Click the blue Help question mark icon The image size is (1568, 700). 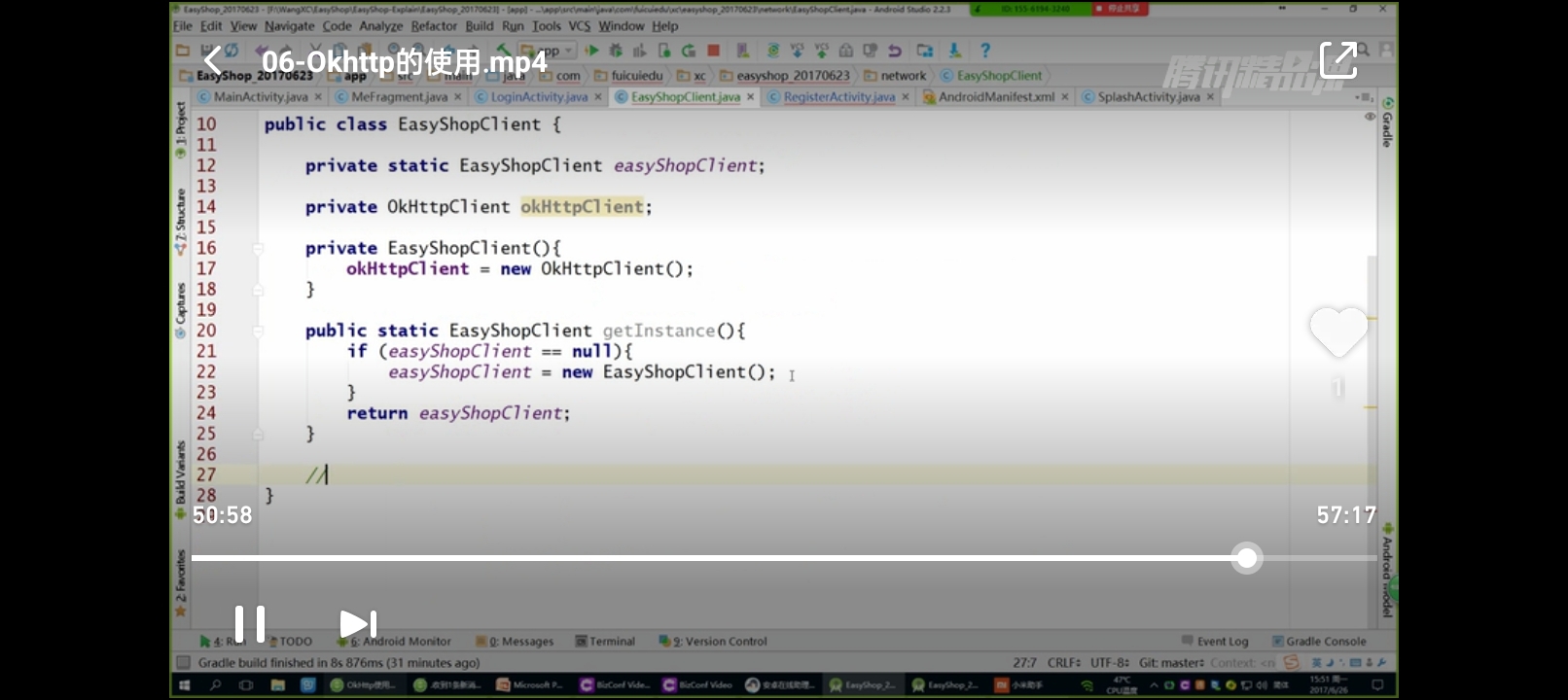(985, 51)
